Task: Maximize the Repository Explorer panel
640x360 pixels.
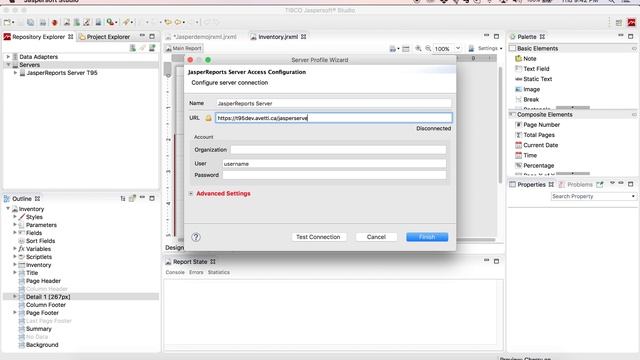Action: pyautogui.click(x=152, y=36)
